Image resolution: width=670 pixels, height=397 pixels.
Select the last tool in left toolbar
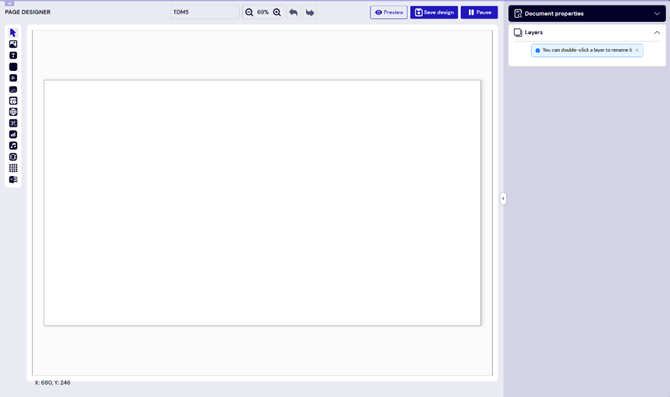click(x=13, y=179)
